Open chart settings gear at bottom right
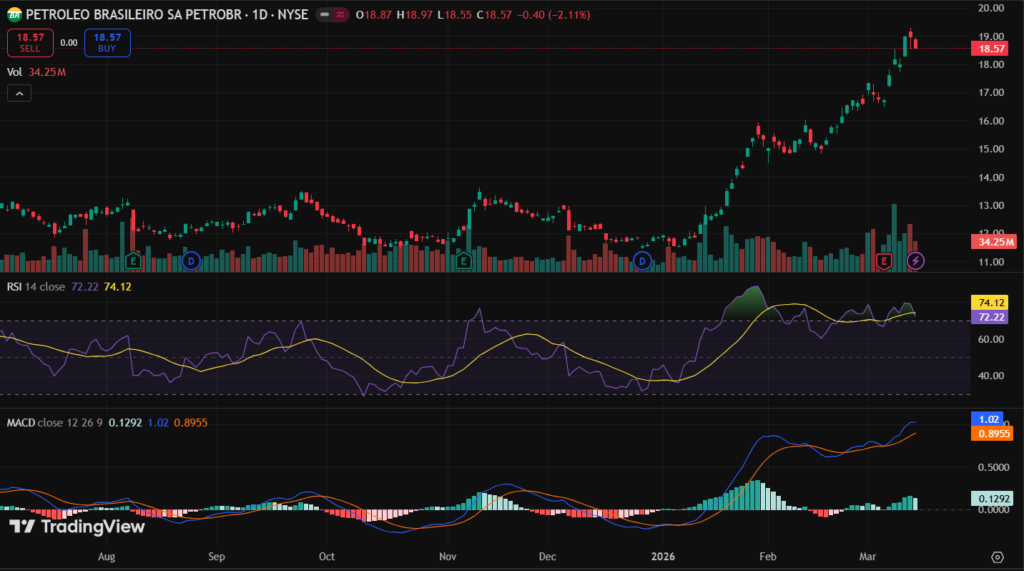The image size is (1024, 571). 997,556
